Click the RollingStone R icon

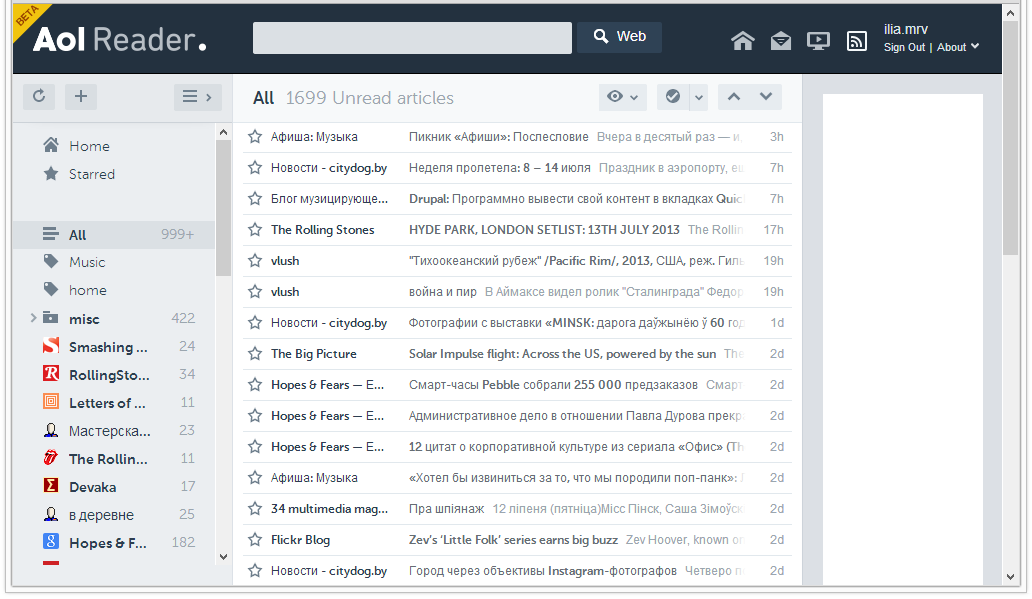(51, 374)
